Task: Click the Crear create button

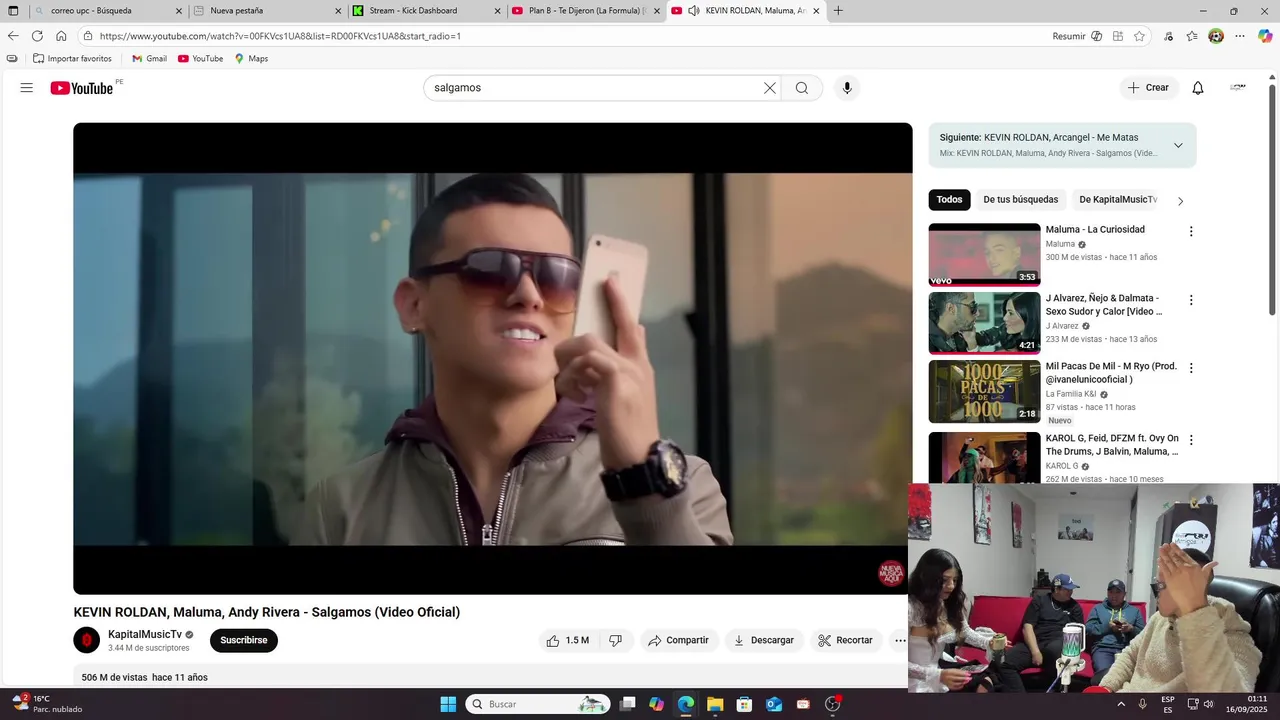Action: pyautogui.click(x=1148, y=88)
